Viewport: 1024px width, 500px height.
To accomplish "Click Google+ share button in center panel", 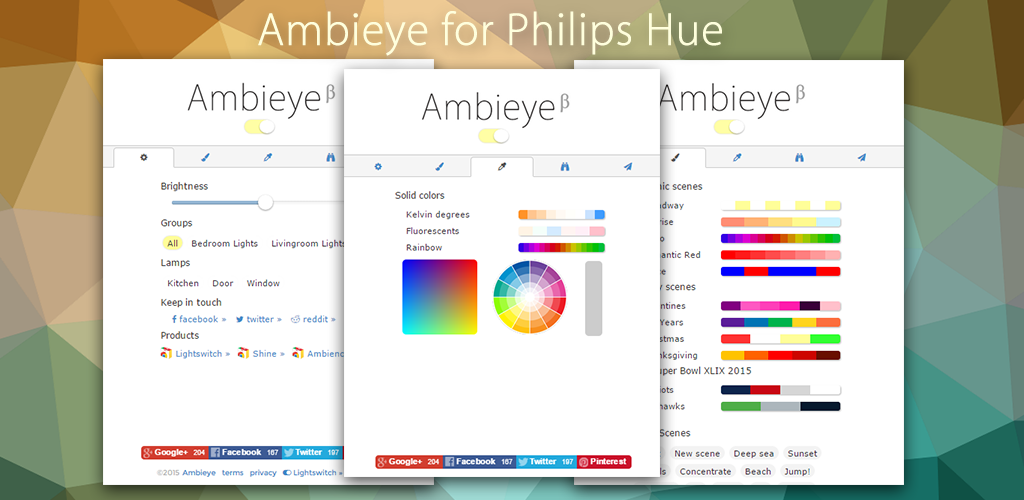I will [409, 461].
